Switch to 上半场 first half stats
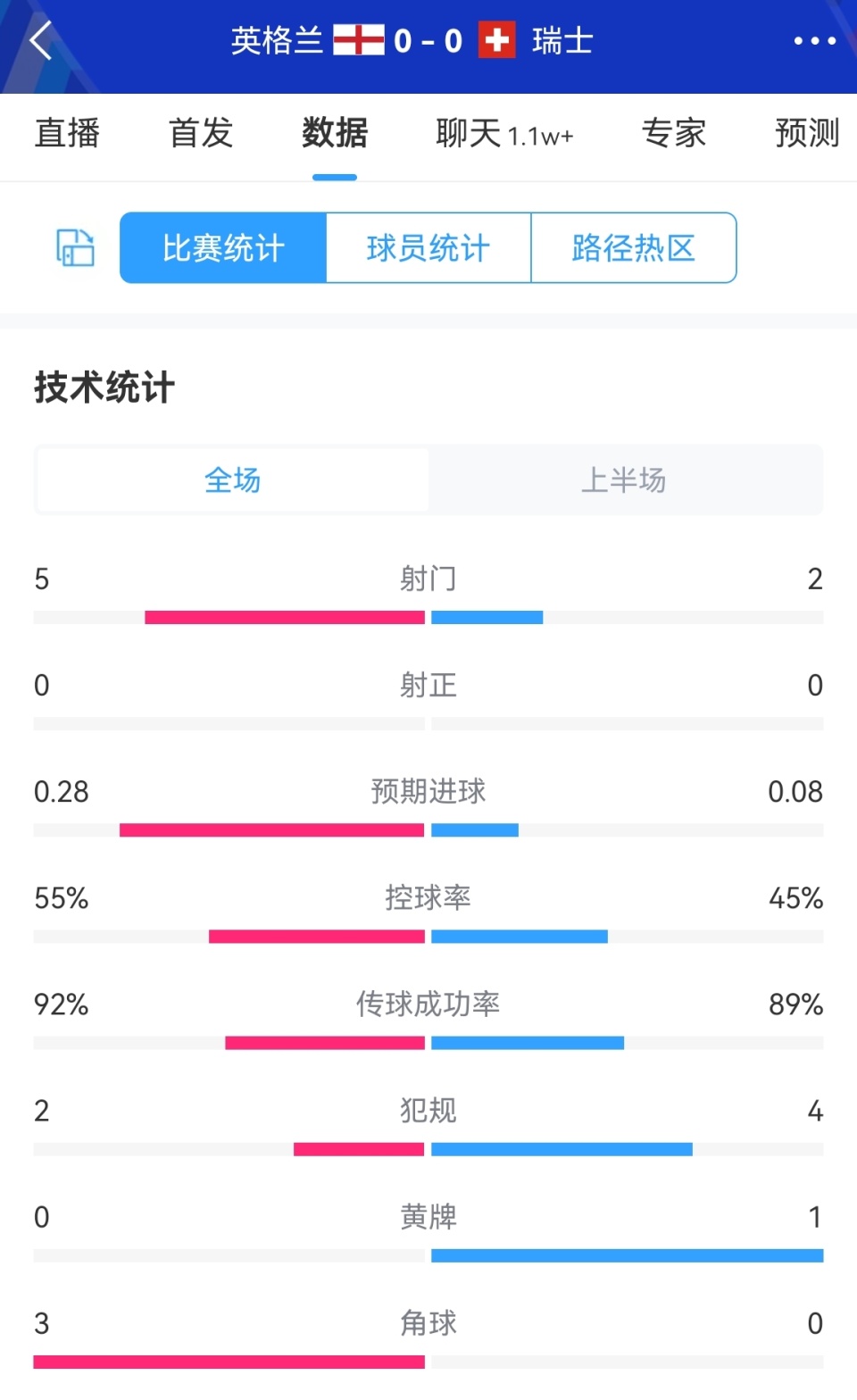Viewport: 857px width, 1400px height. (x=624, y=480)
